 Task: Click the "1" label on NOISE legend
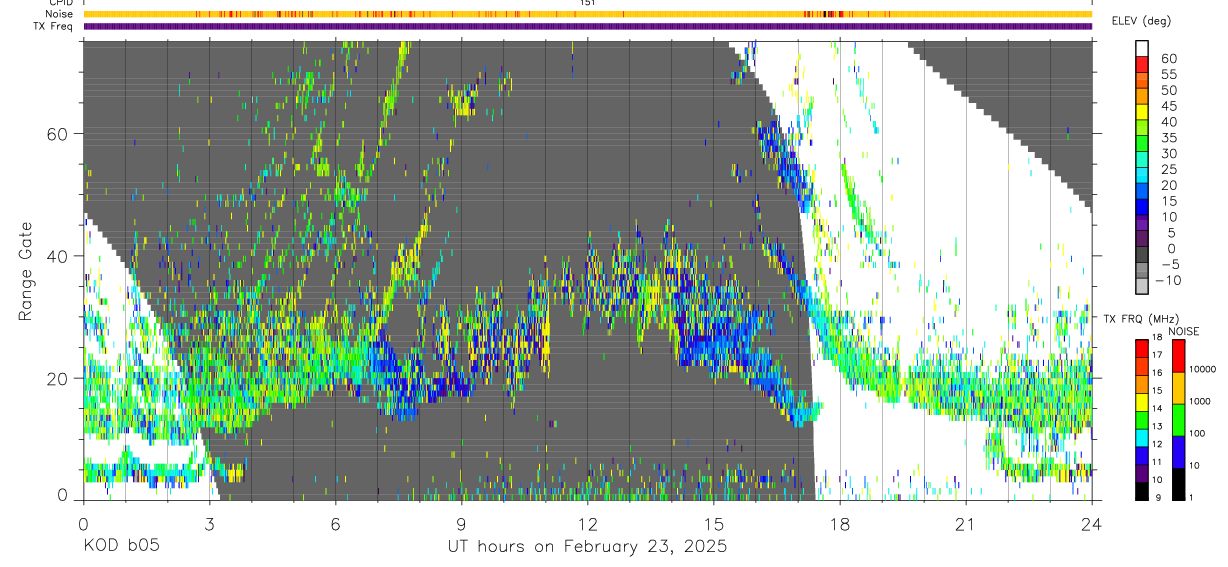tap(1192, 497)
